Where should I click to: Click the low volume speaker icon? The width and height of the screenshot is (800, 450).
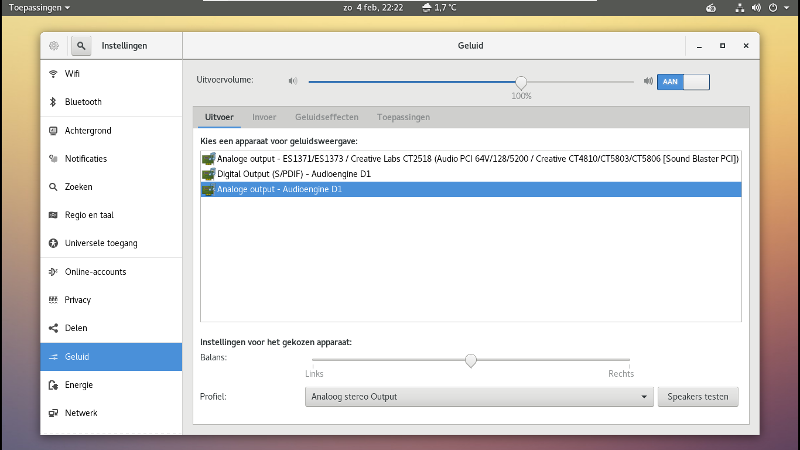point(292,81)
